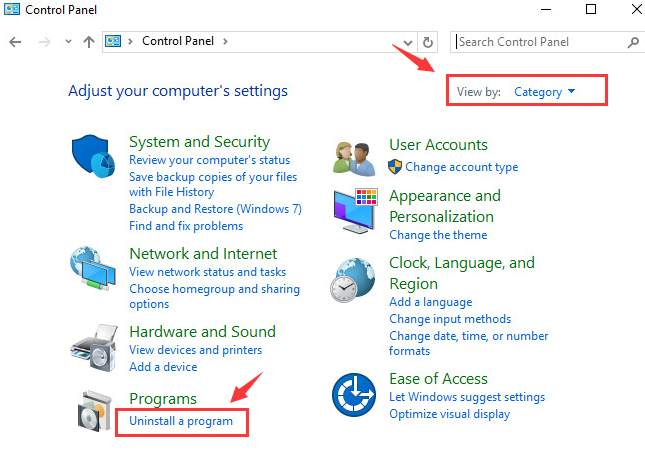This screenshot has height=468, width=645.
Task: Open the System and Security shield icon
Action: pos(93,156)
